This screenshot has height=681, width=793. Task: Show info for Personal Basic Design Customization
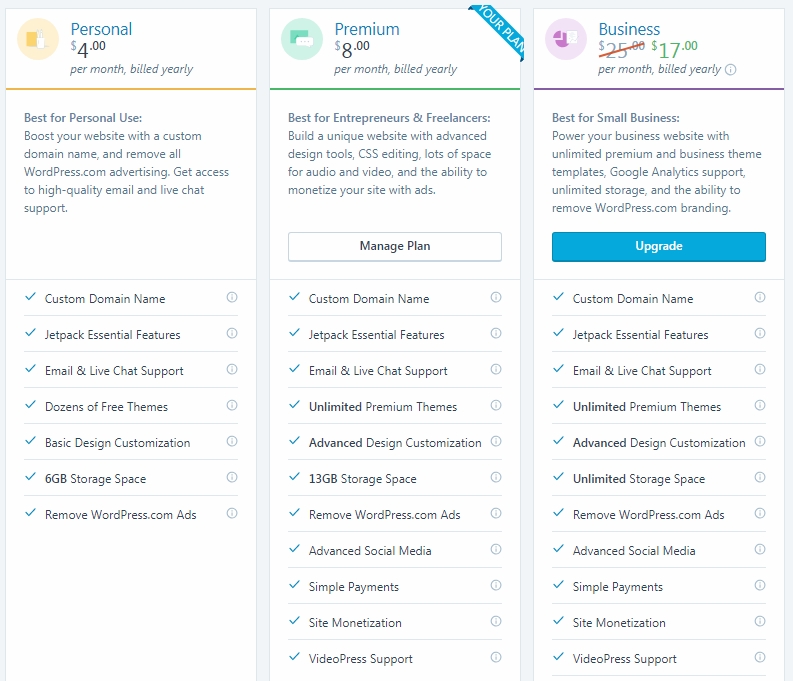232,442
